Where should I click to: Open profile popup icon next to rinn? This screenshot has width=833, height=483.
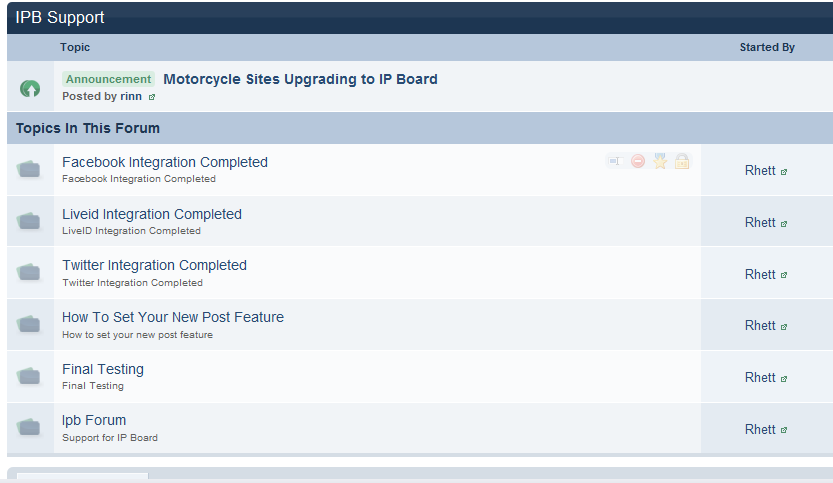click(152, 97)
